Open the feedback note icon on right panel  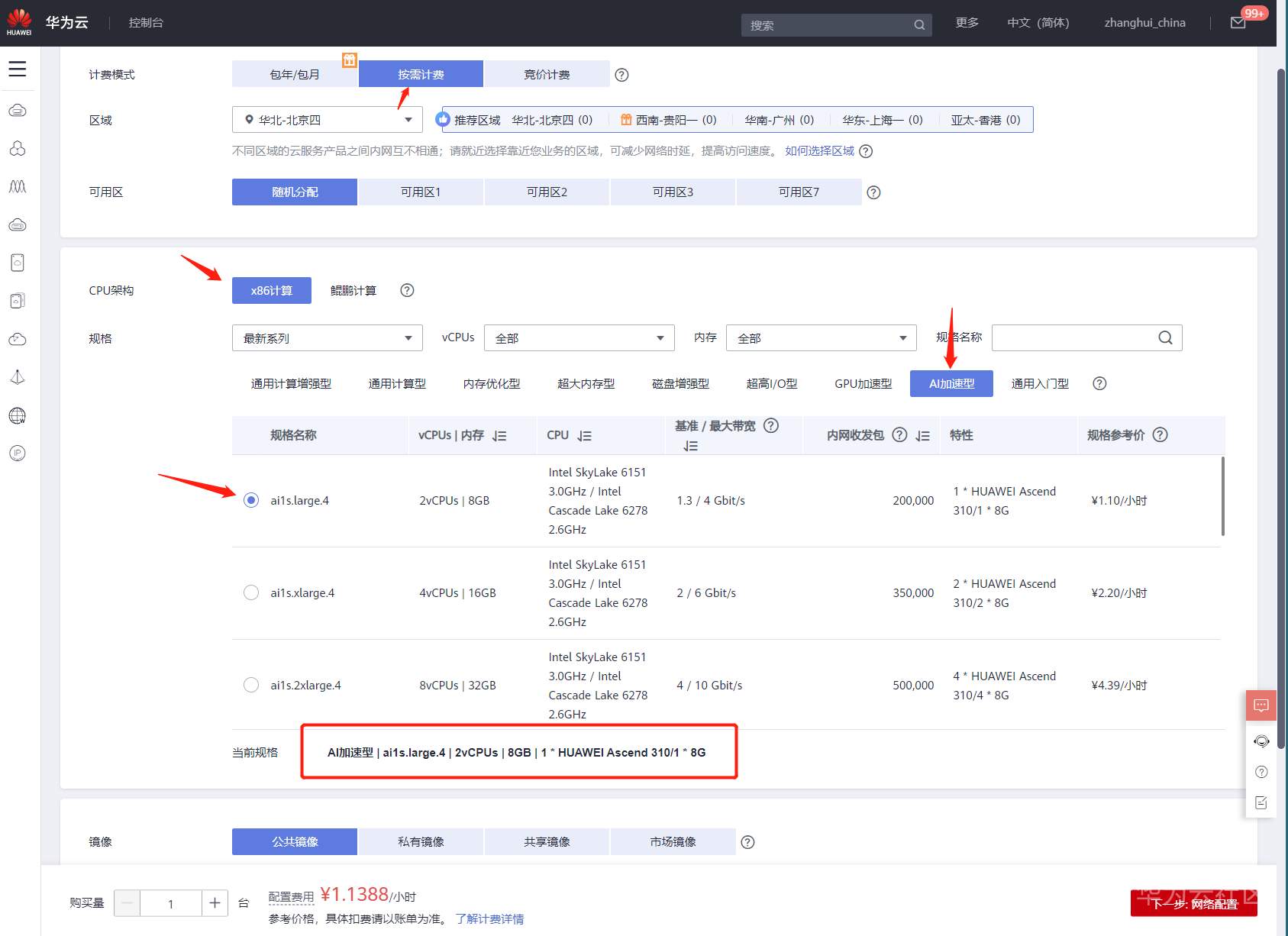[1261, 802]
